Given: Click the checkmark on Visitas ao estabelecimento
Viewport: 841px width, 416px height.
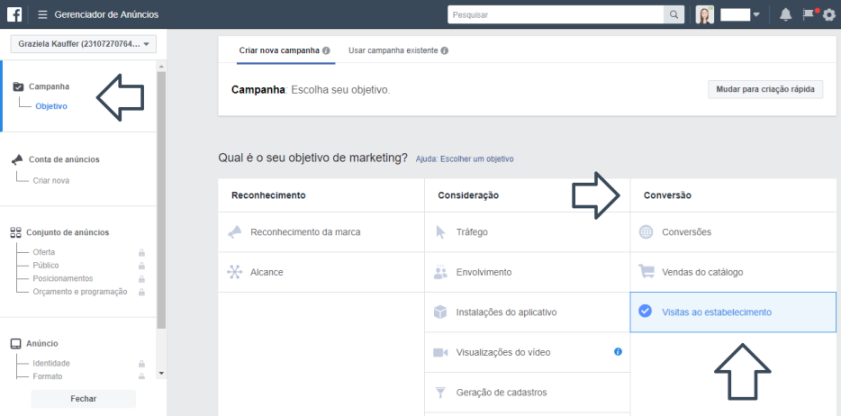Looking at the screenshot, I should [x=645, y=311].
